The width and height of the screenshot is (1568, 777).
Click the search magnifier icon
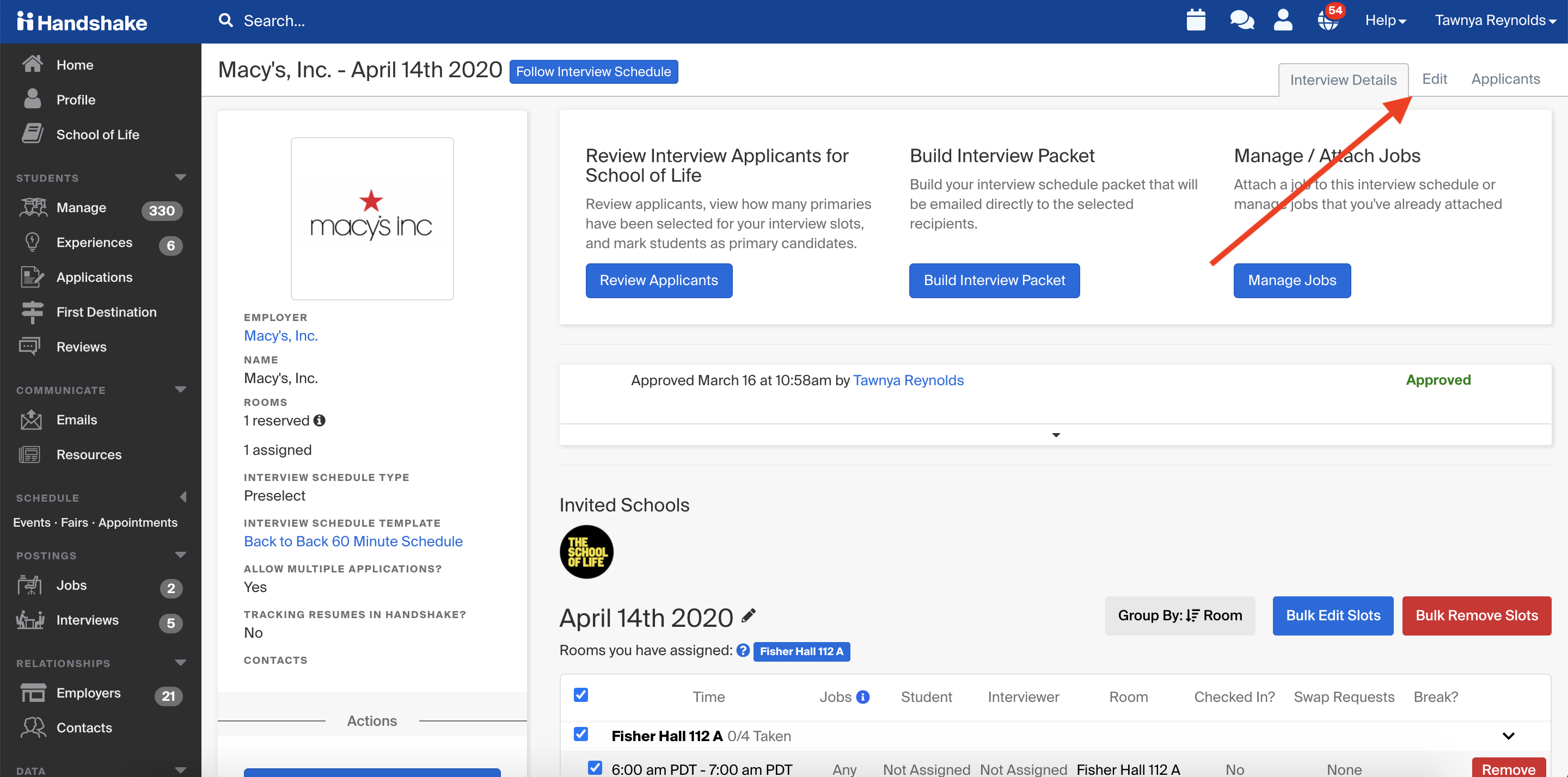tap(226, 21)
